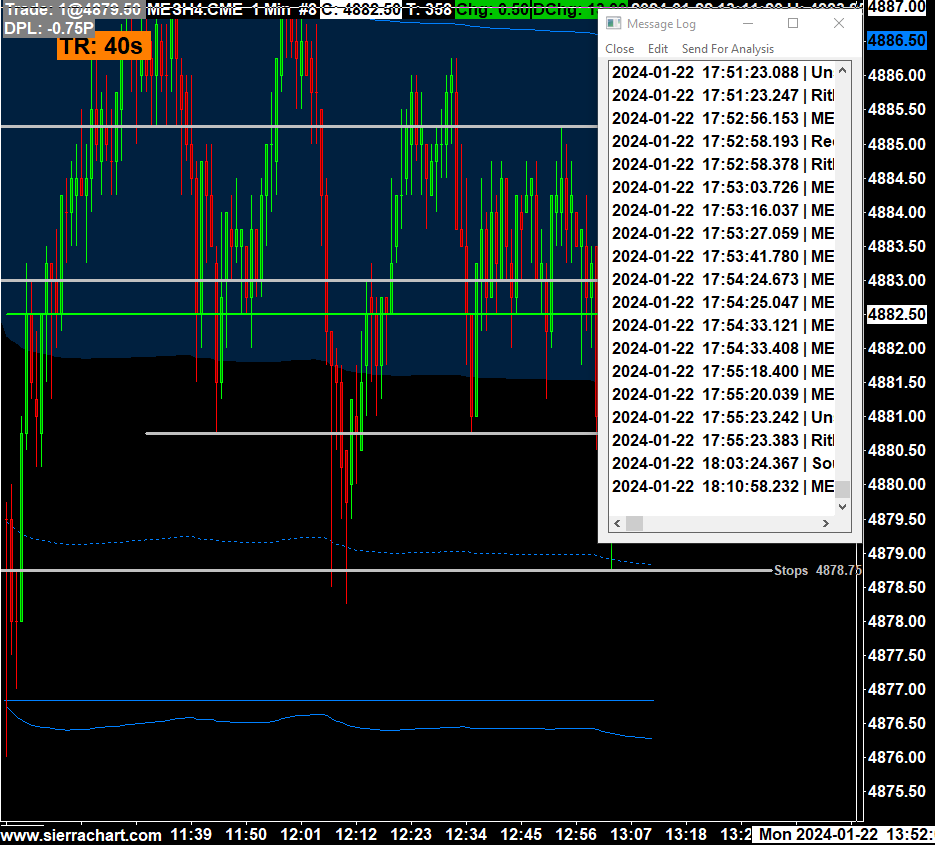Select log entry at 17:55:20.039
This screenshot has width=935, height=845.
click(x=722, y=394)
